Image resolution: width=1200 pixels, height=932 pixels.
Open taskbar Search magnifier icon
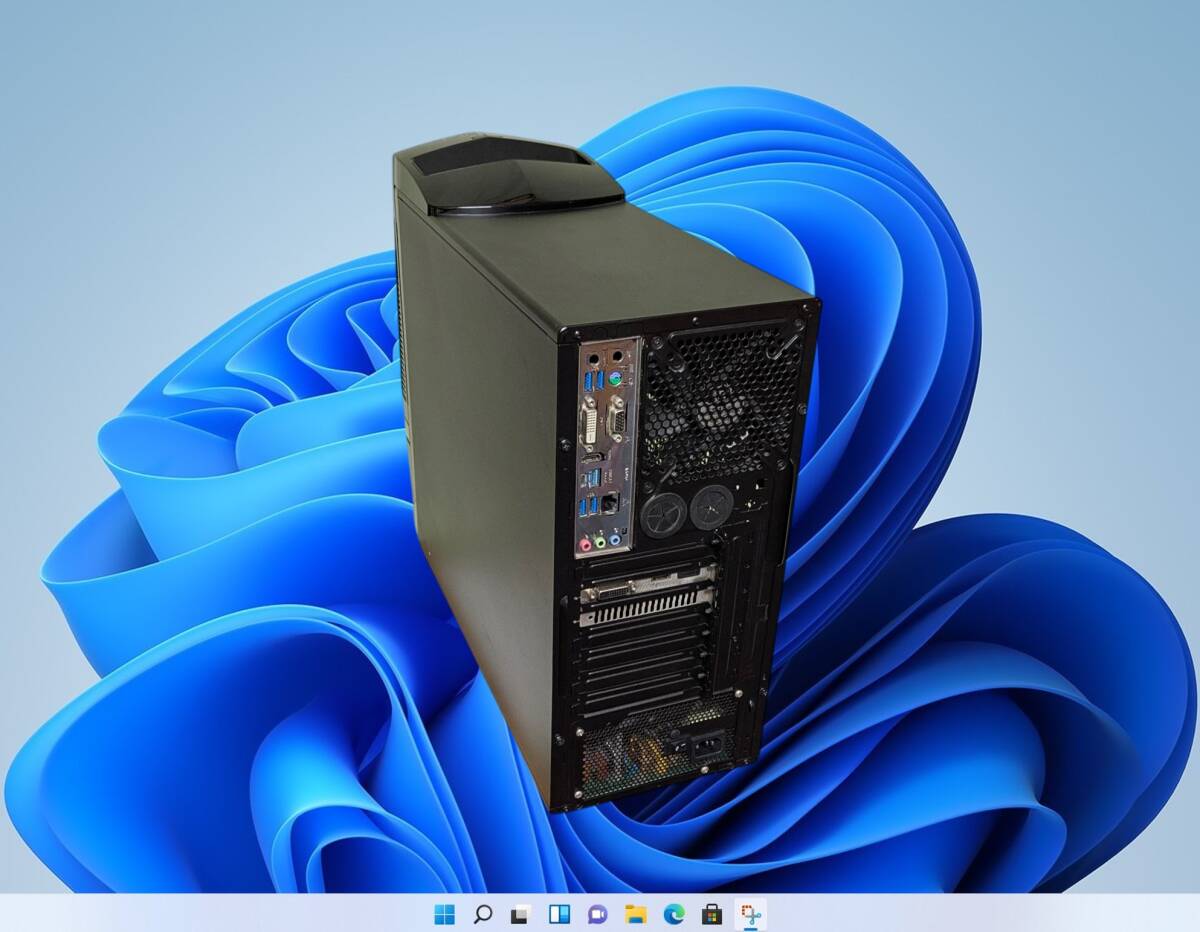point(483,914)
